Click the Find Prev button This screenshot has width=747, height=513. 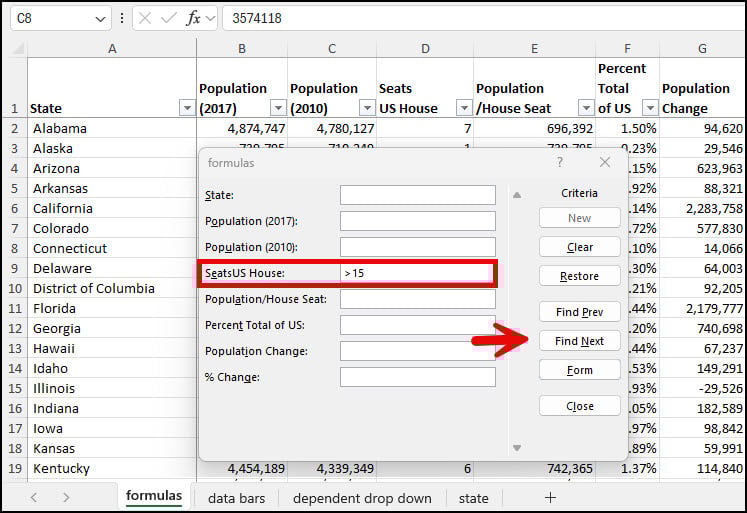coord(580,312)
